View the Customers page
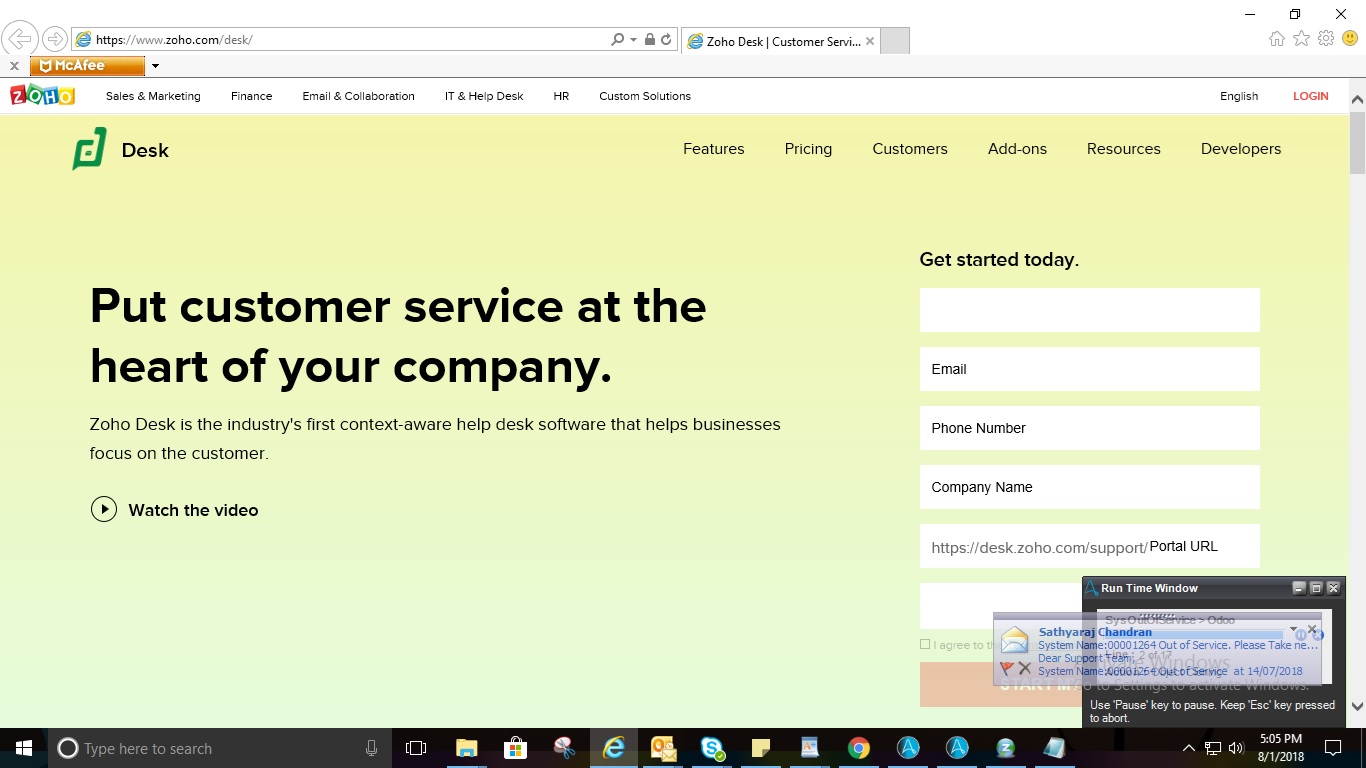This screenshot has width=1366, height=768. tap(910, 149)
